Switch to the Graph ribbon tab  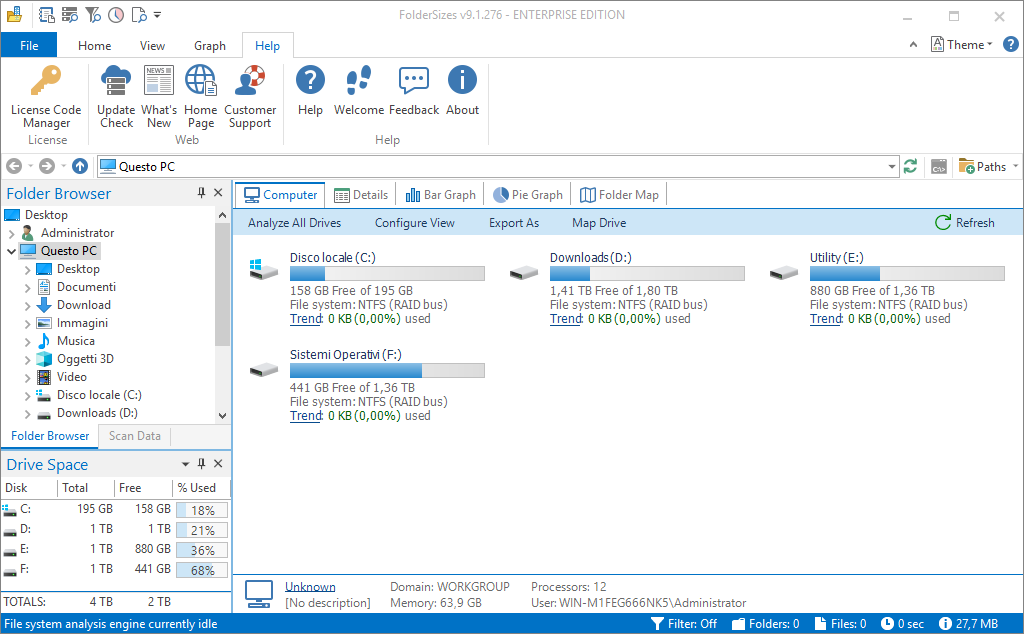coord(210,46)
